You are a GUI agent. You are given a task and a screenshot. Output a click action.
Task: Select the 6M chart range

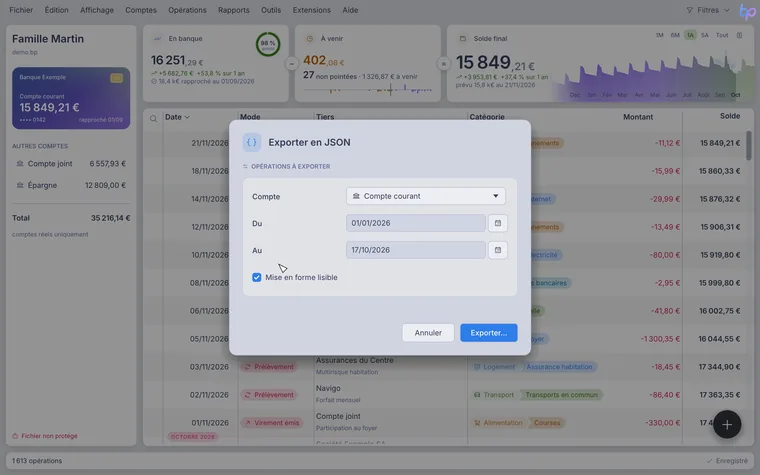(x=675, y=35)
